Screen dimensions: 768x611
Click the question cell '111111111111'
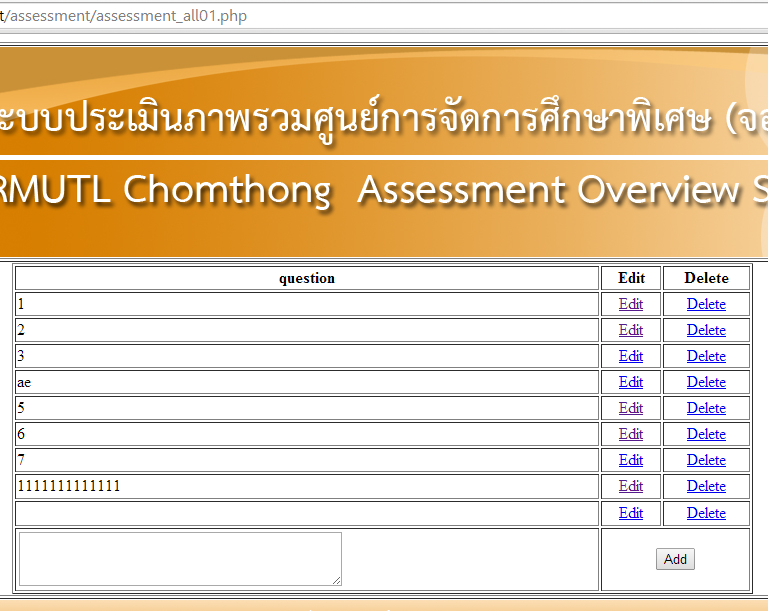point(307,486)
